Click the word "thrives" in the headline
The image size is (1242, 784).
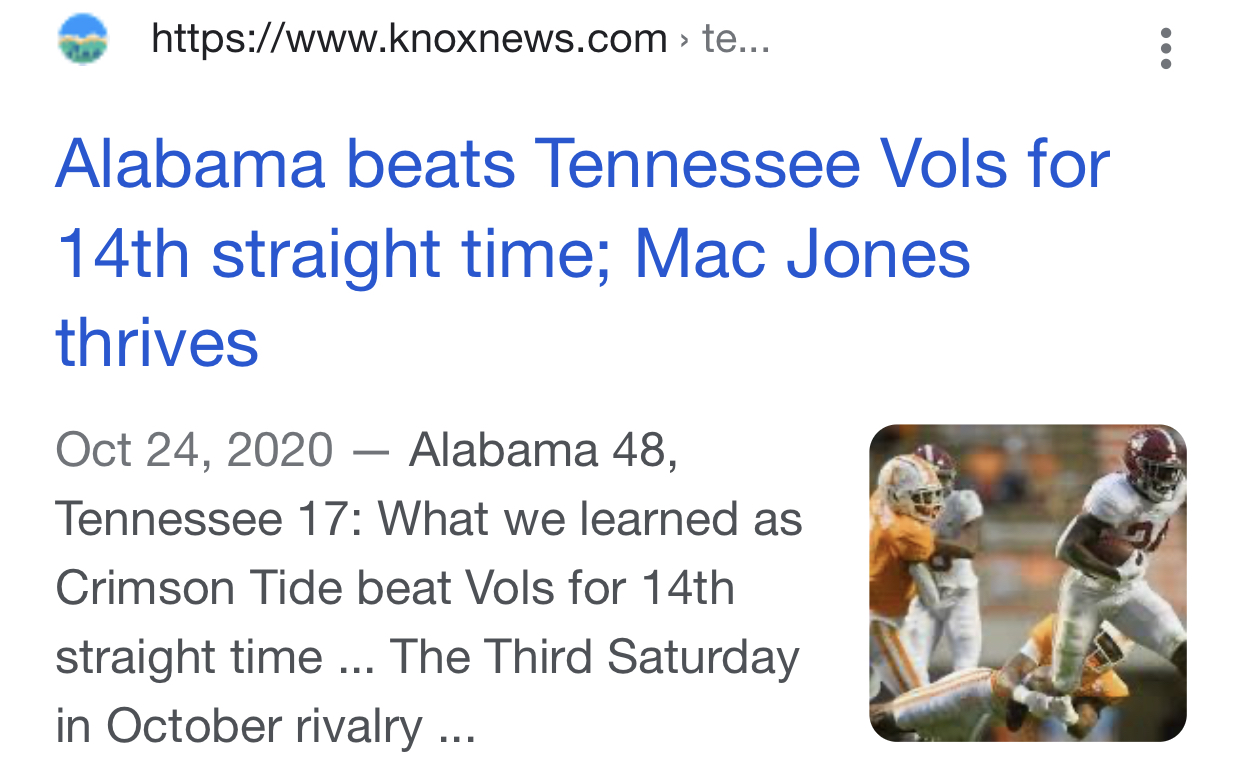coord(157,343)
